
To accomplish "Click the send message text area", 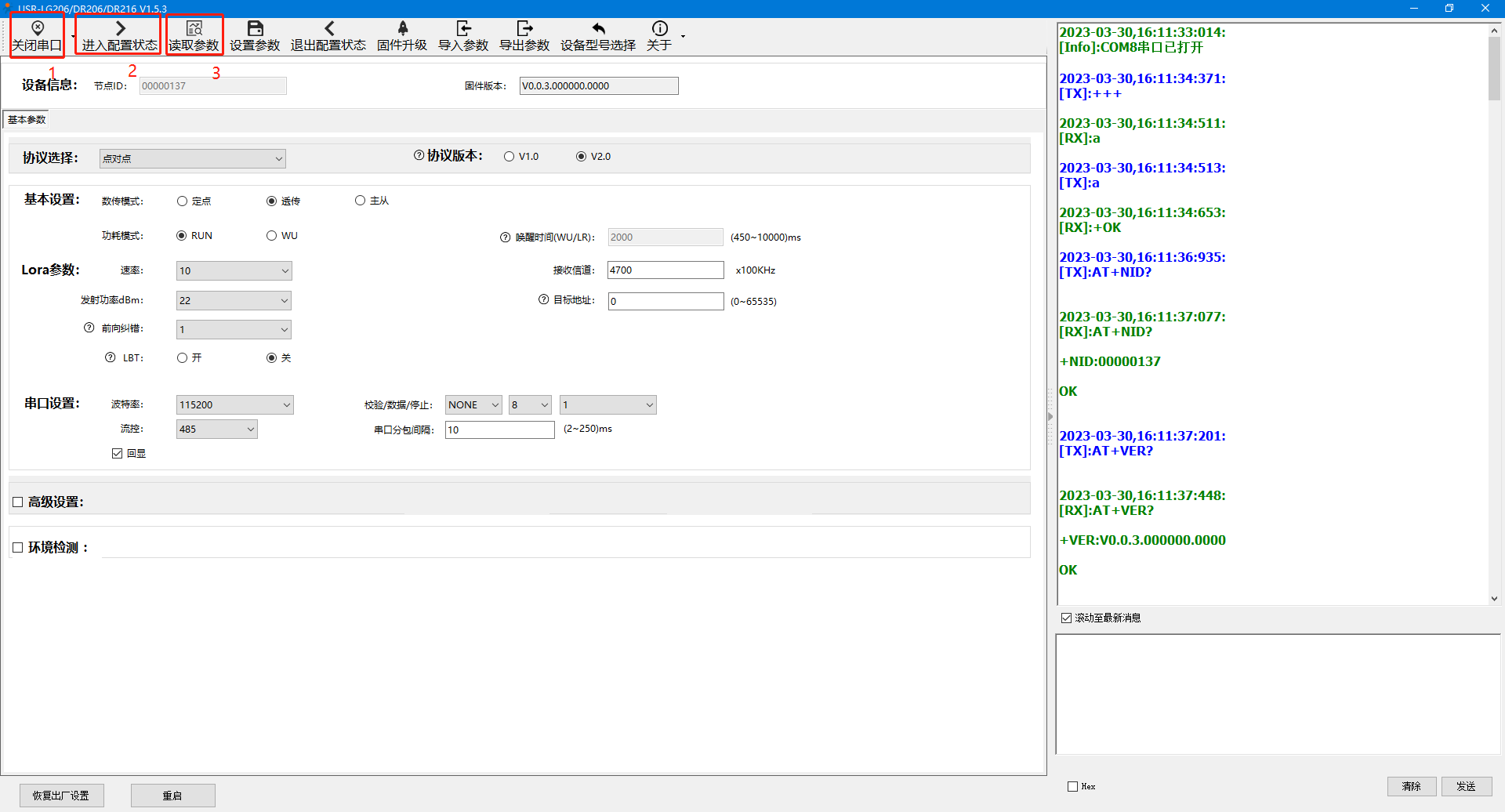I will coord(1278,694).
